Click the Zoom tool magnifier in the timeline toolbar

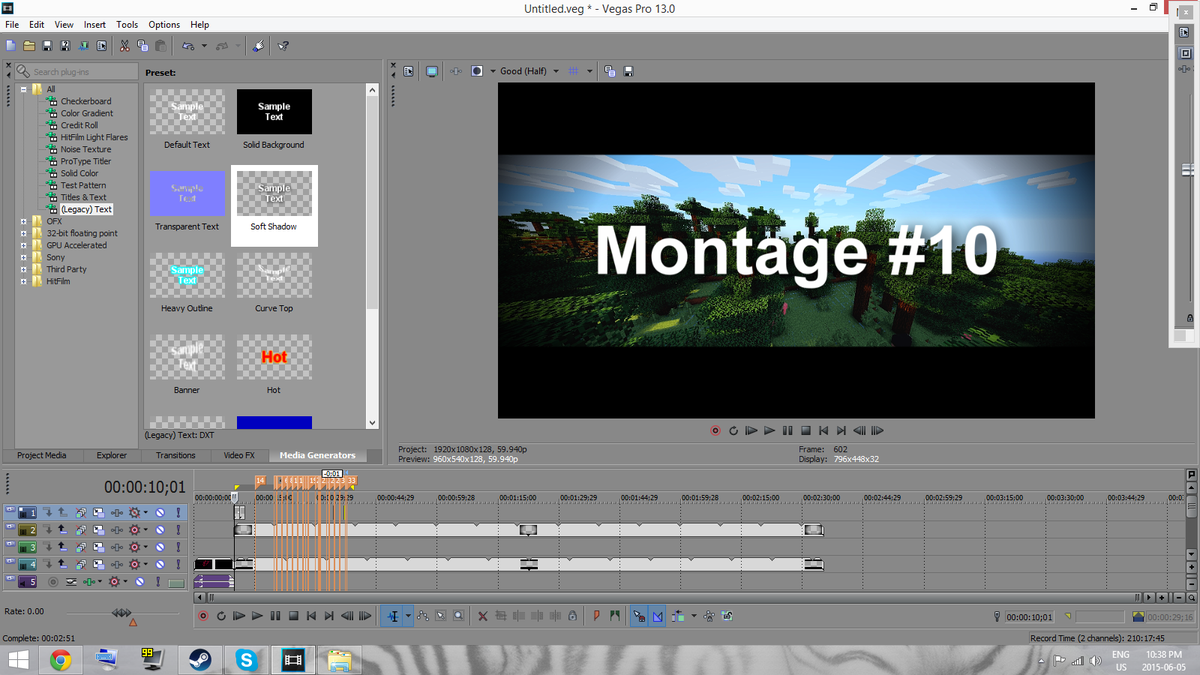(x=458, y=616)
